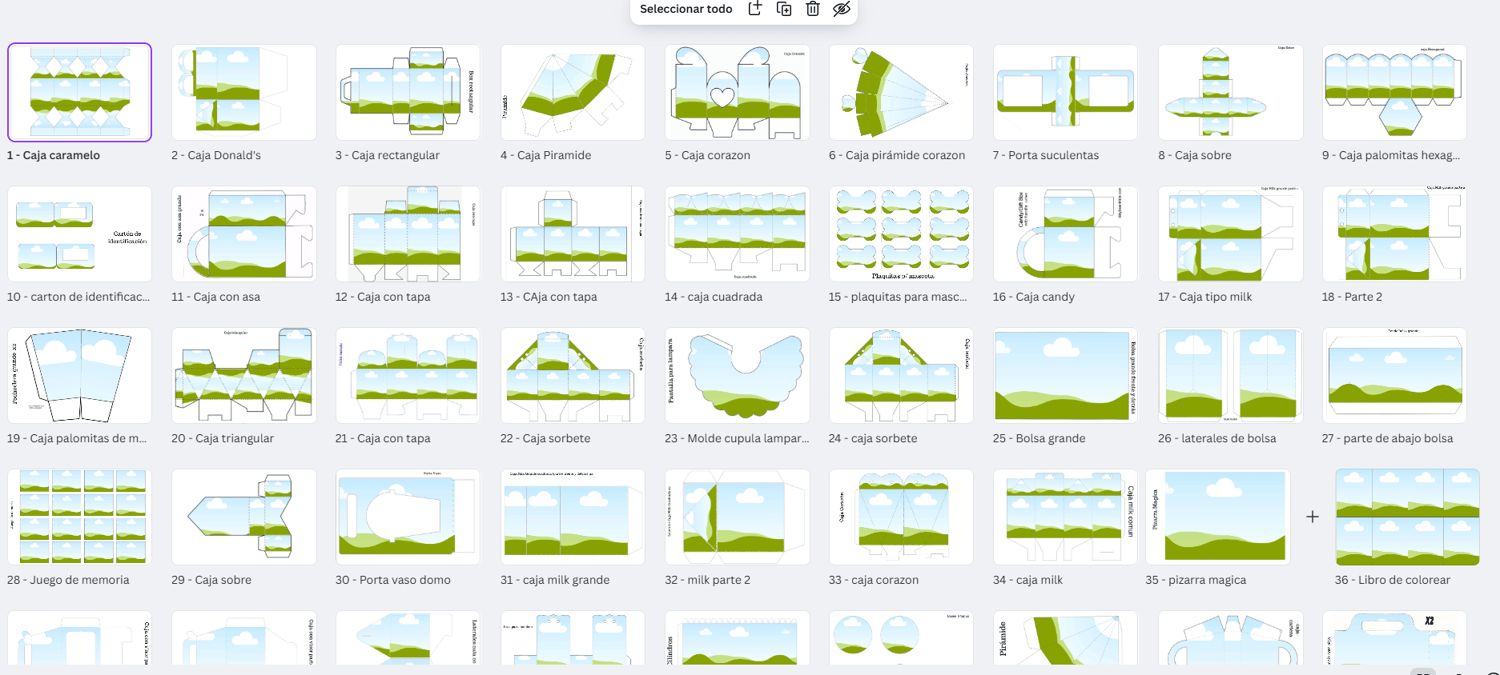Open page 18 Parte 2 thumbnail
The image size is (1500, 675).
[x=1394, y=234]
